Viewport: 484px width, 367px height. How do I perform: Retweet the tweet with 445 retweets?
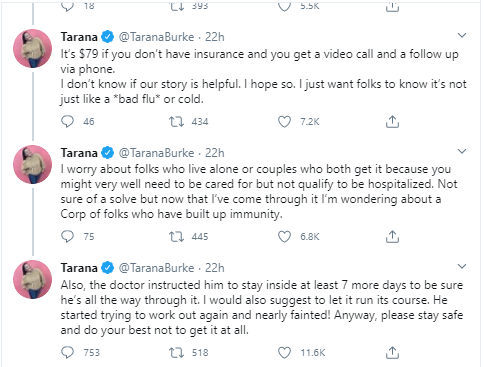point(176,236)
